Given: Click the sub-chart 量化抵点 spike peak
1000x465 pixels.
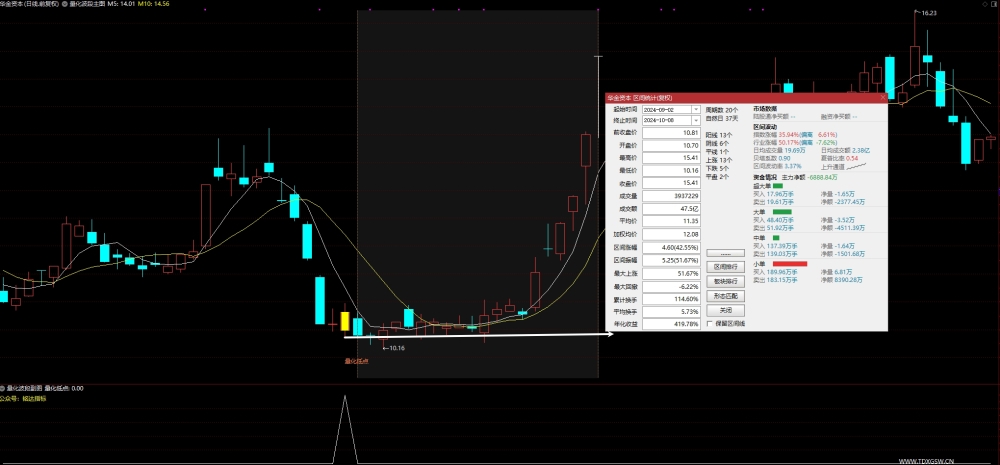Looking at the screenshot, I should [x=345, y=397].
